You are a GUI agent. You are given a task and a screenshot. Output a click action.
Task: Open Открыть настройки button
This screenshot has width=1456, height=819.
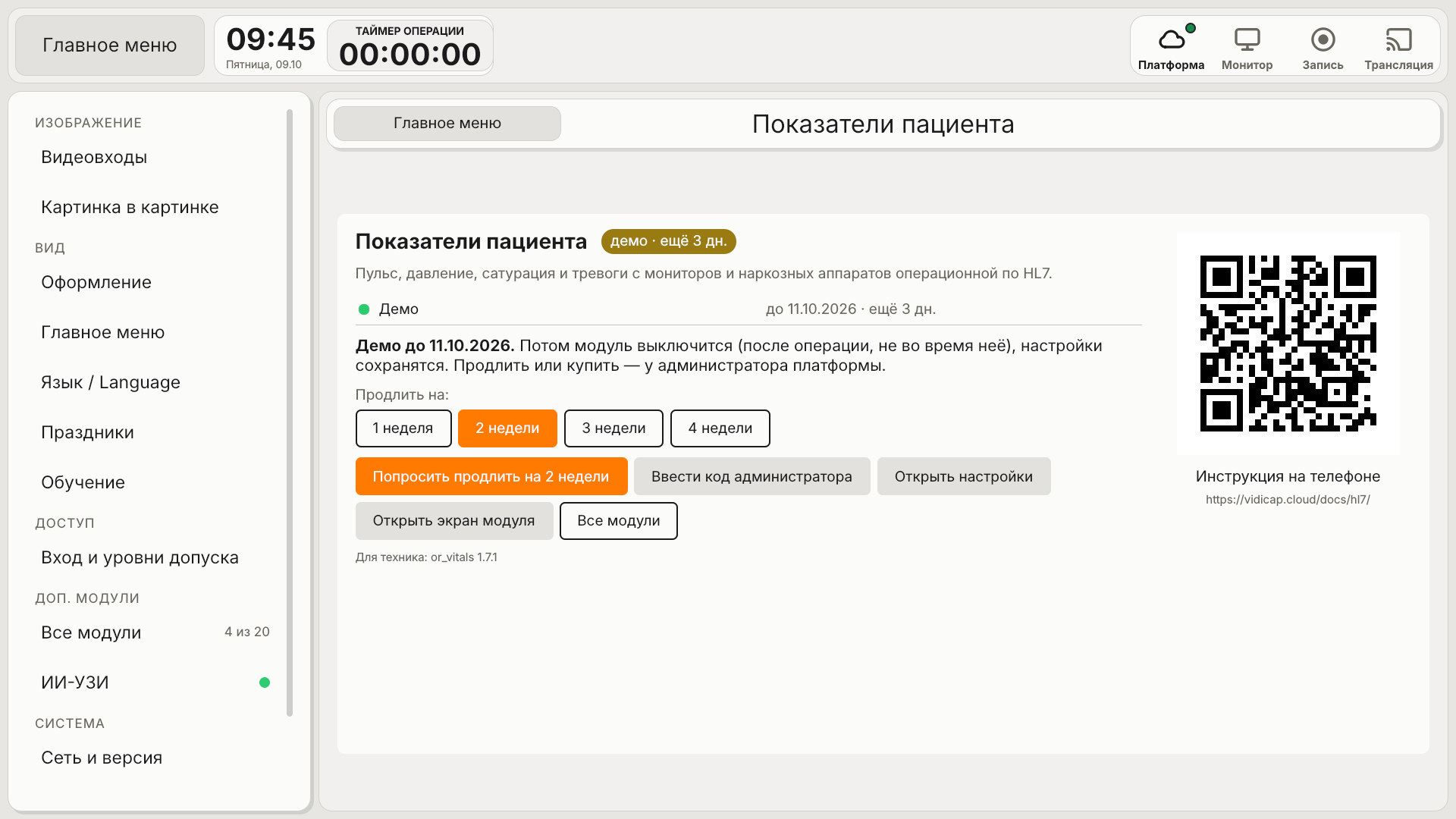[x=964, y=476]
